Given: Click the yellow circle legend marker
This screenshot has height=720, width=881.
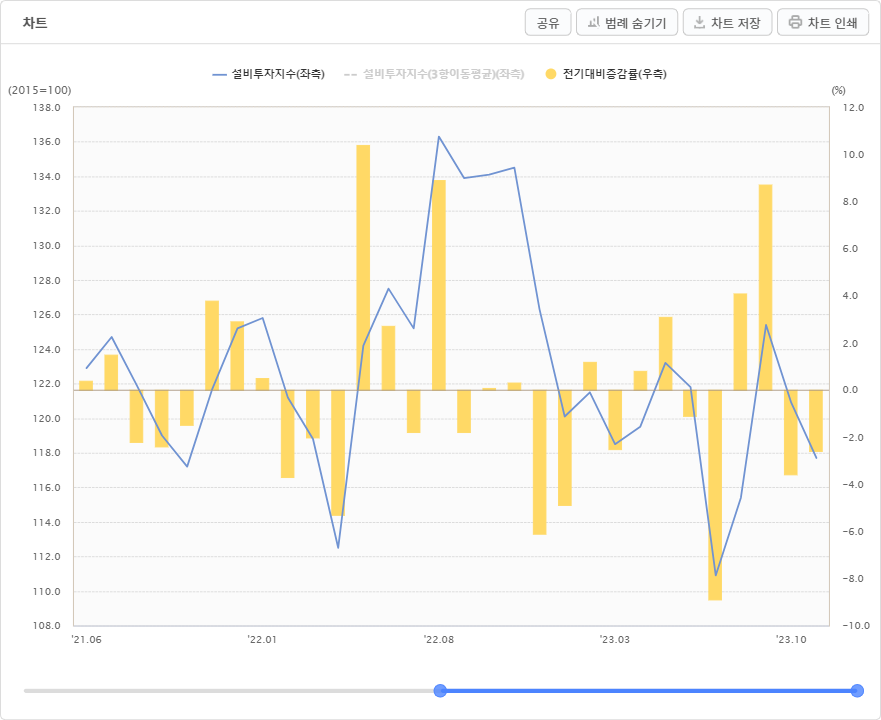Looking at the screenshot, I should tap(551, 74).
